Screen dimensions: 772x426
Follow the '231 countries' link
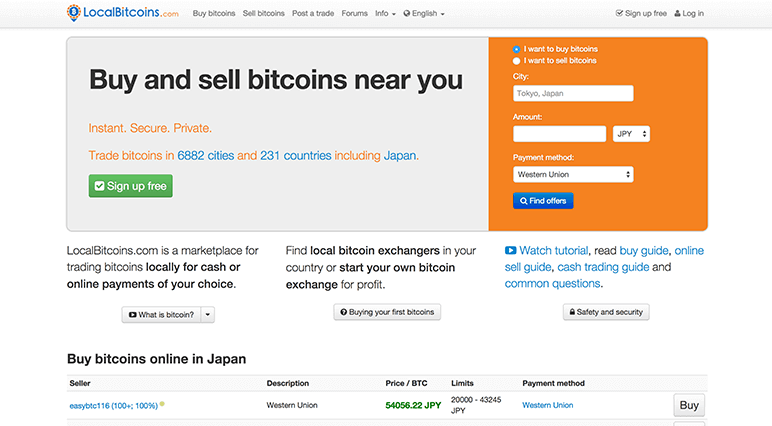(x=295, y=156)
